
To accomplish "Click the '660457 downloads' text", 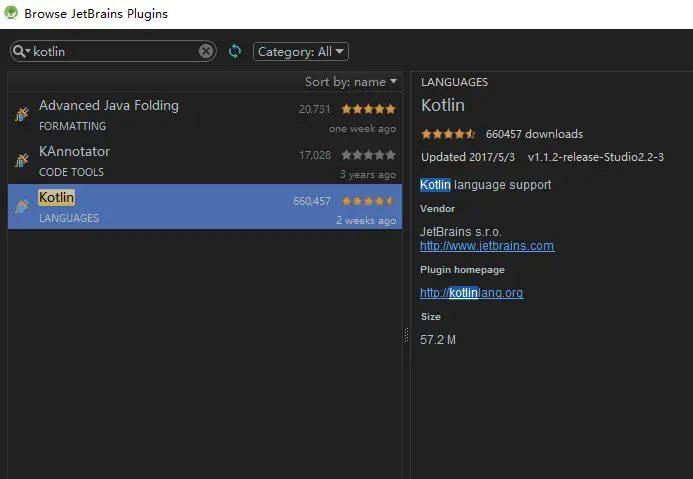I will point(534,134).
